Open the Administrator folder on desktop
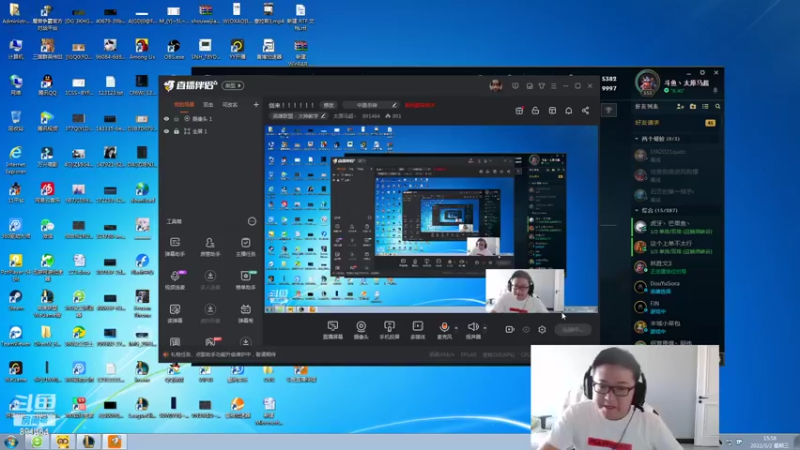This screenshot has height=450, width=800. [15, 14]
